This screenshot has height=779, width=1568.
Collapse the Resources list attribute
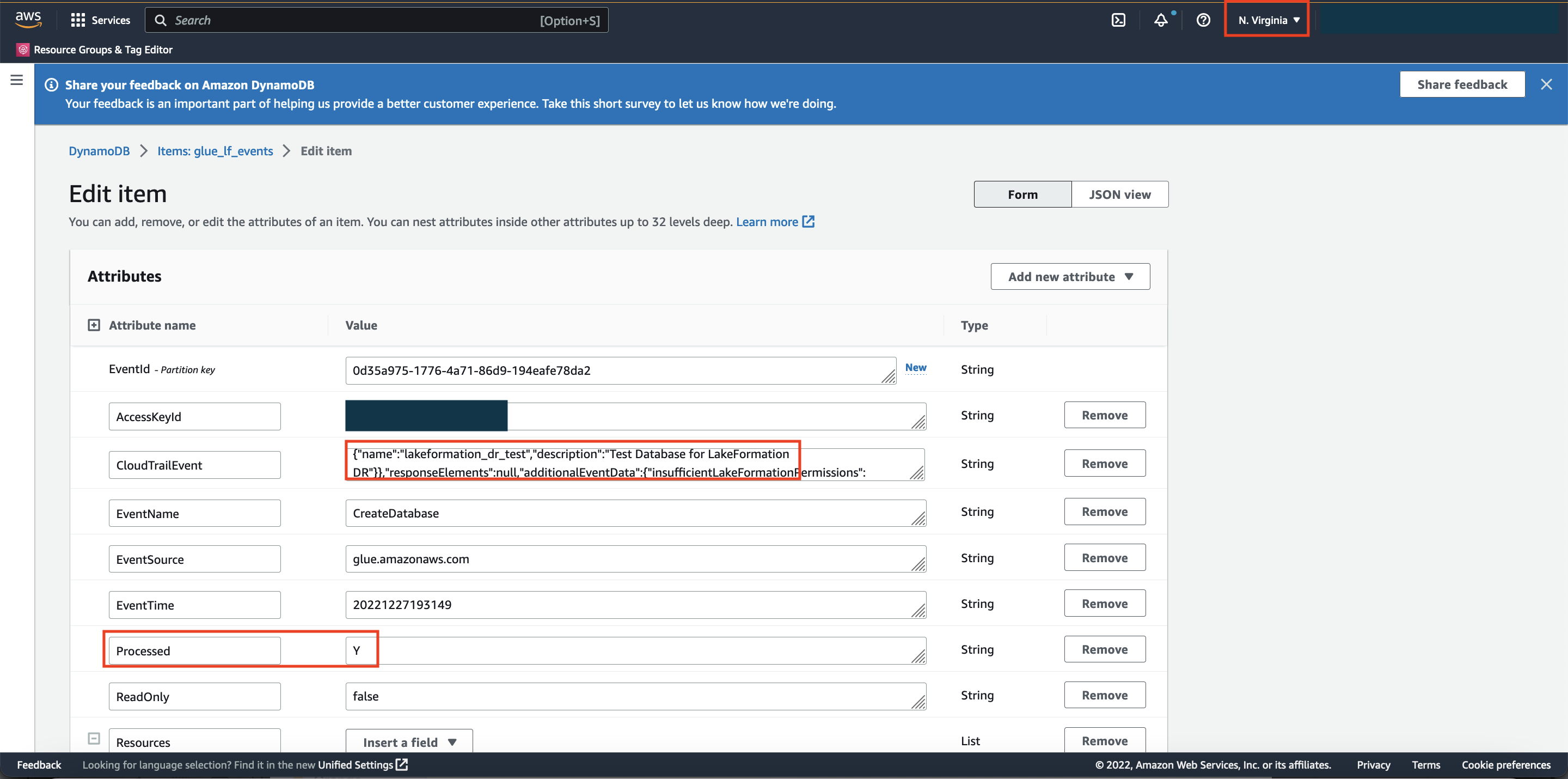(x=94, y=738)
